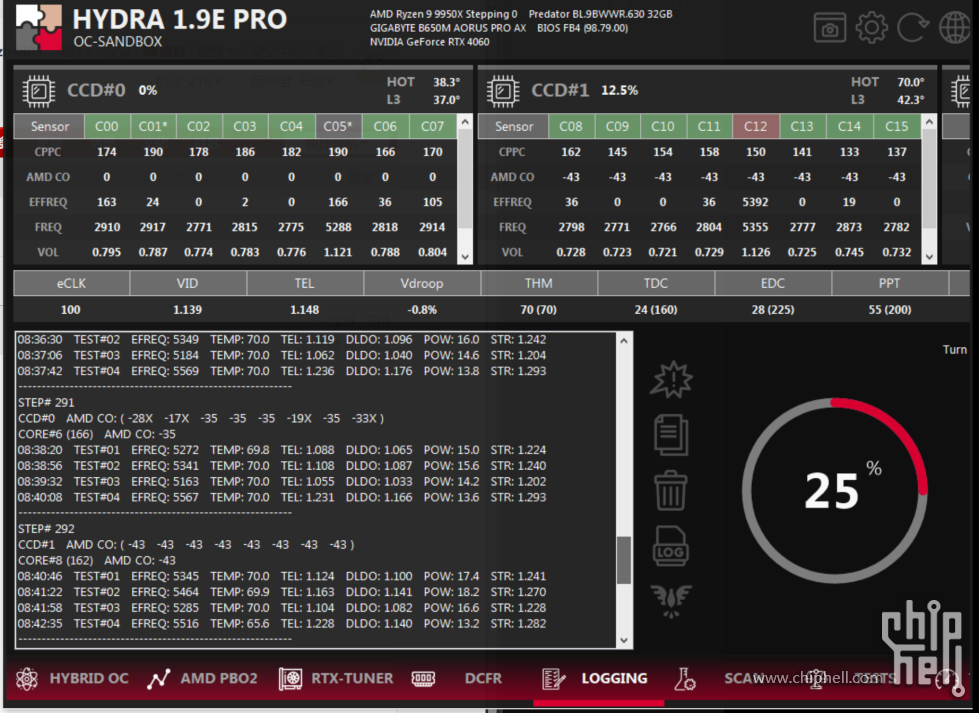
Task: Open settings via the gear icon
Action: 872,28
